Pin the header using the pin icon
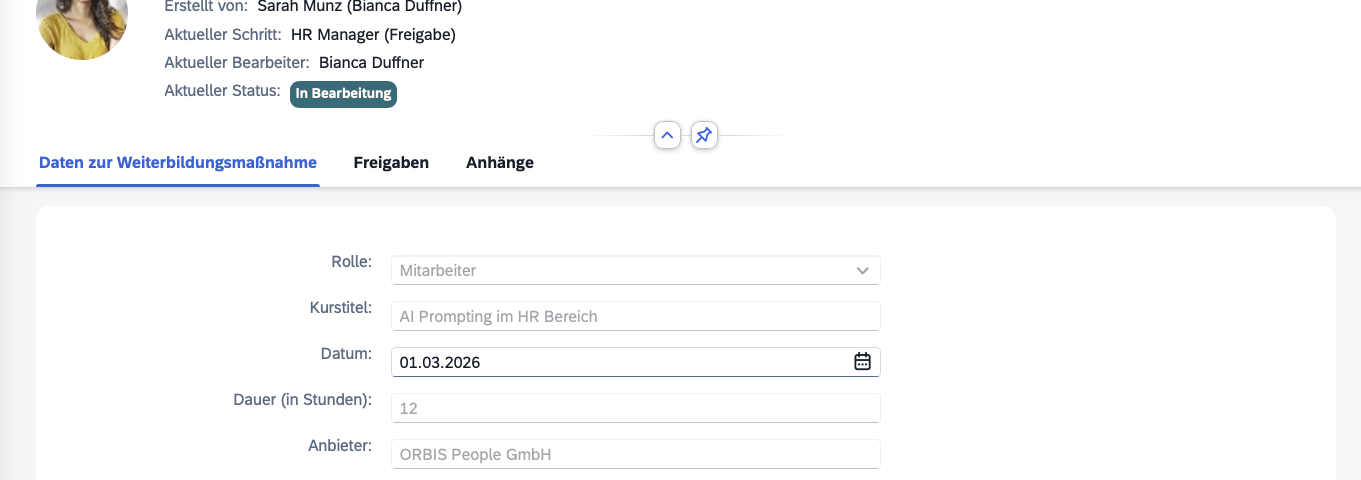Viewport: 1361px width, 480px height. (704, 135)
